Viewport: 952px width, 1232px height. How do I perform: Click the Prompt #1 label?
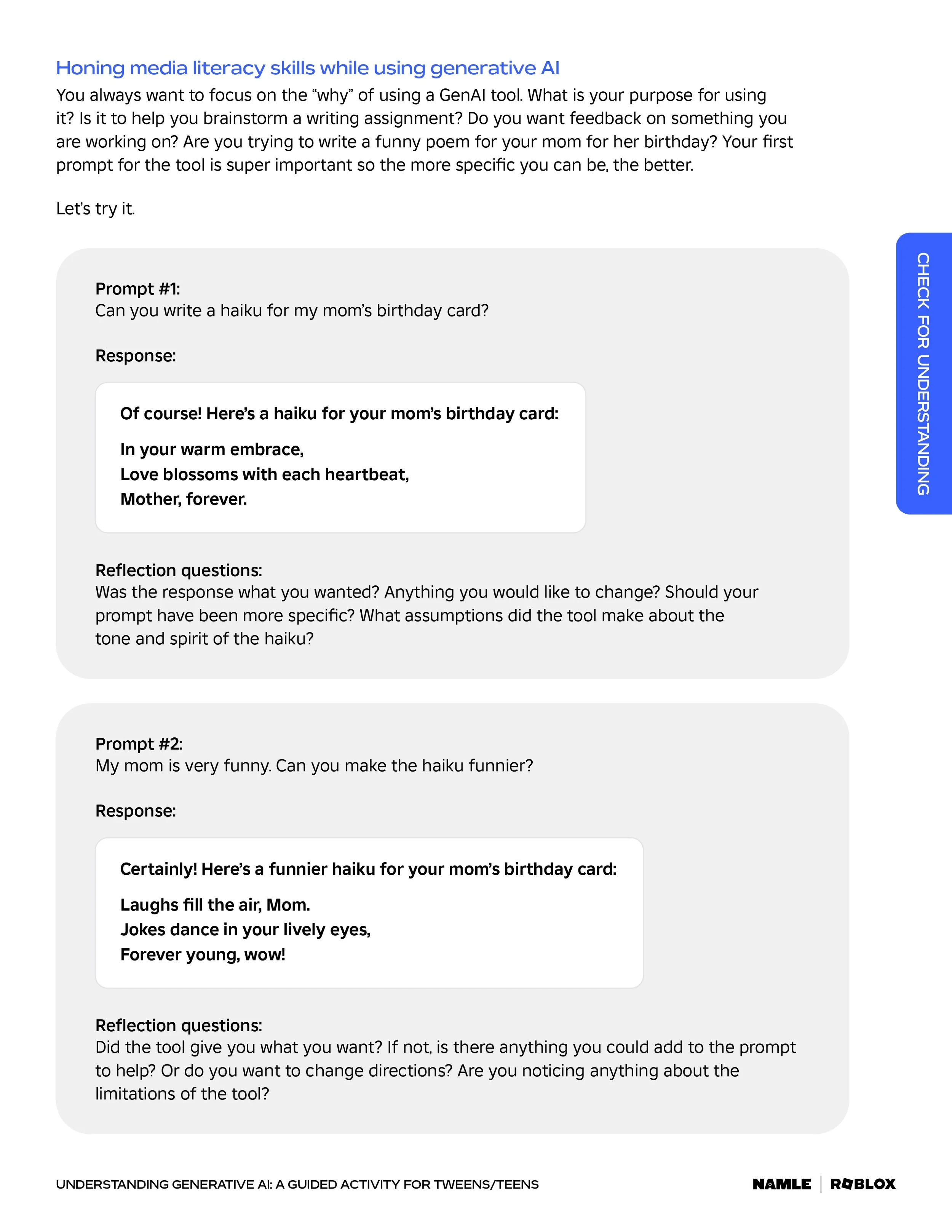(137, 289)
